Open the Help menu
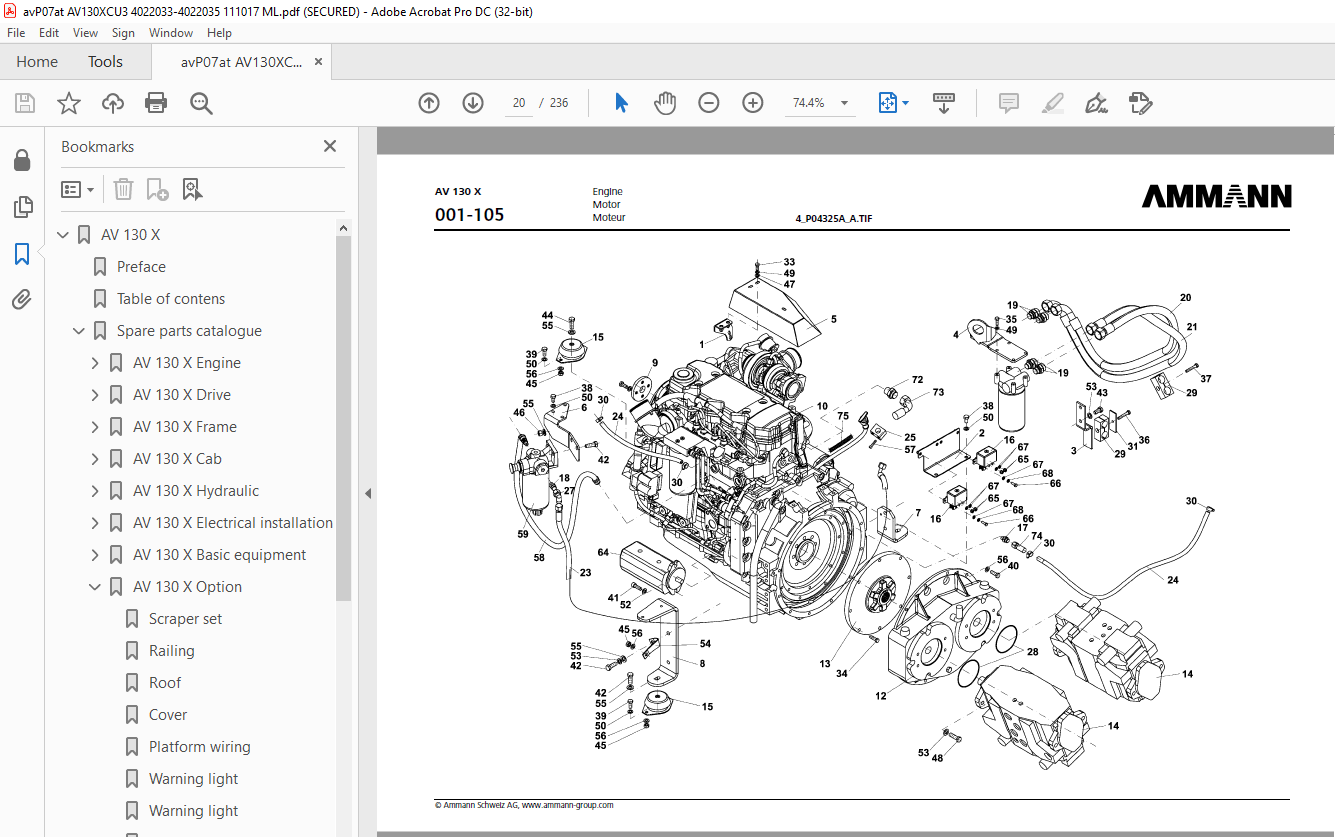1335x837 pixels. coord(219,33)
